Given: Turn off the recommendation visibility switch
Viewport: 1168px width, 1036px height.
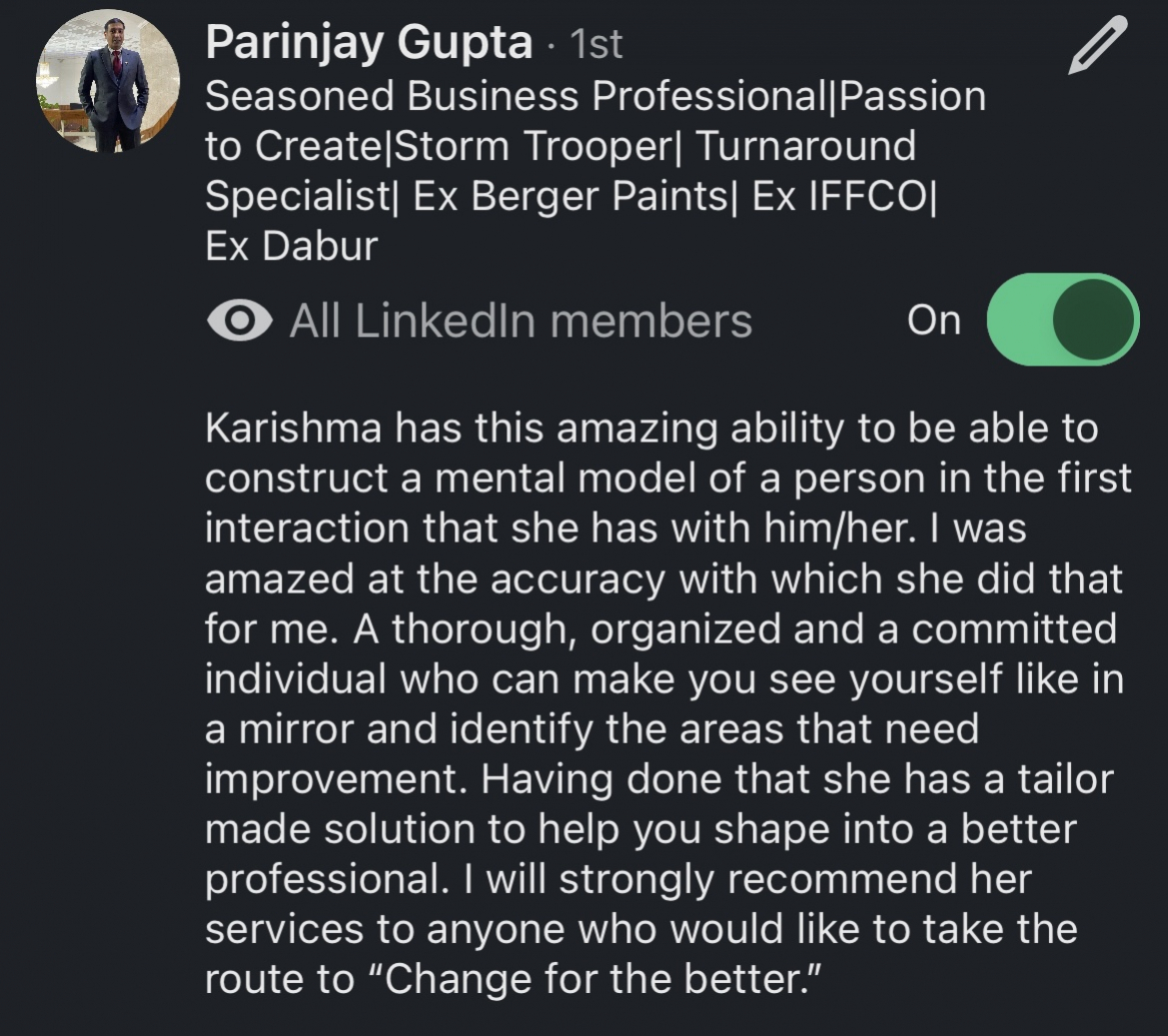Looking at the screenshot, I should pos(1062,320).
